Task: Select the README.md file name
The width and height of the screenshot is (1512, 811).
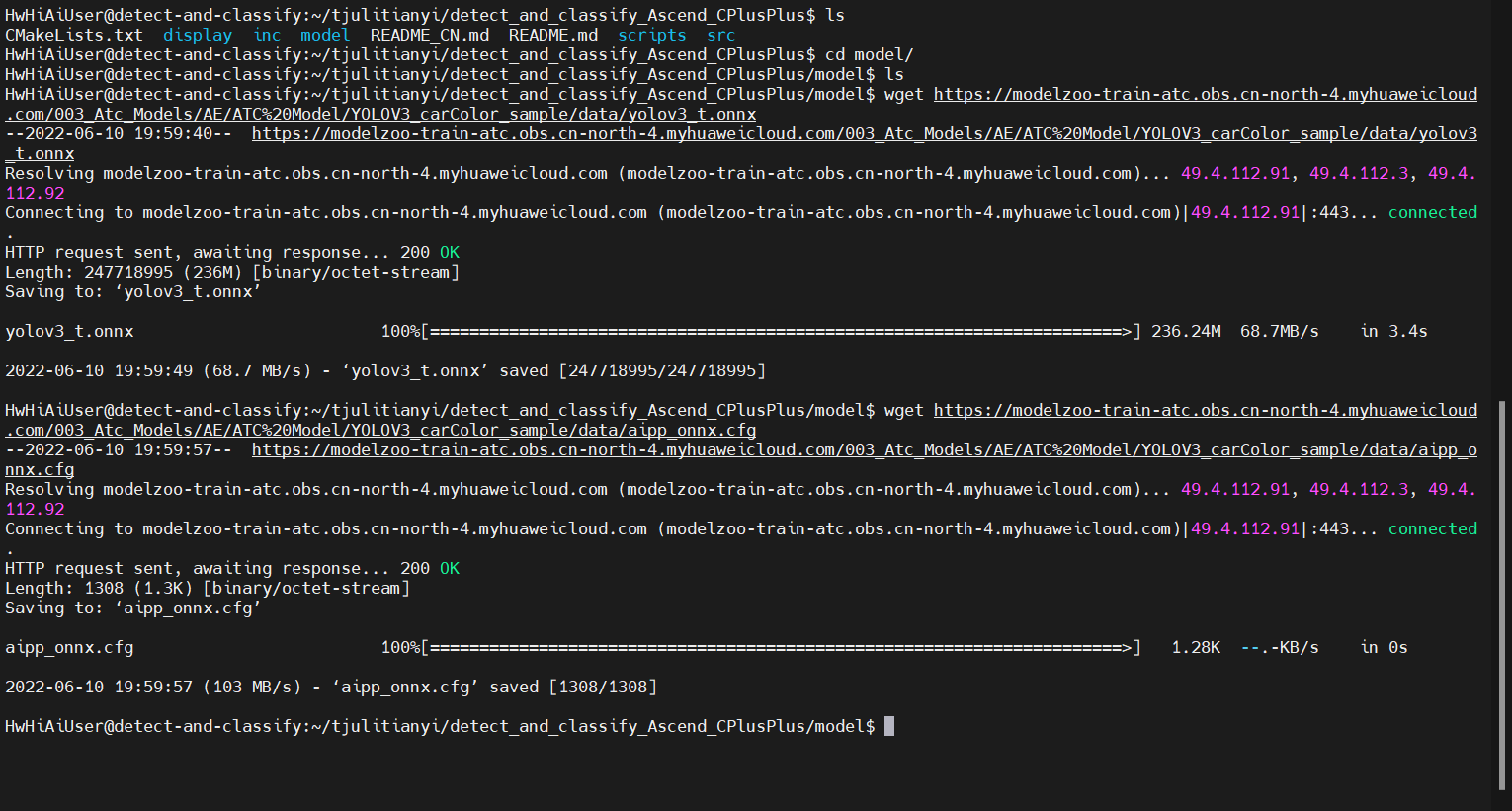Action: [553, 36]
